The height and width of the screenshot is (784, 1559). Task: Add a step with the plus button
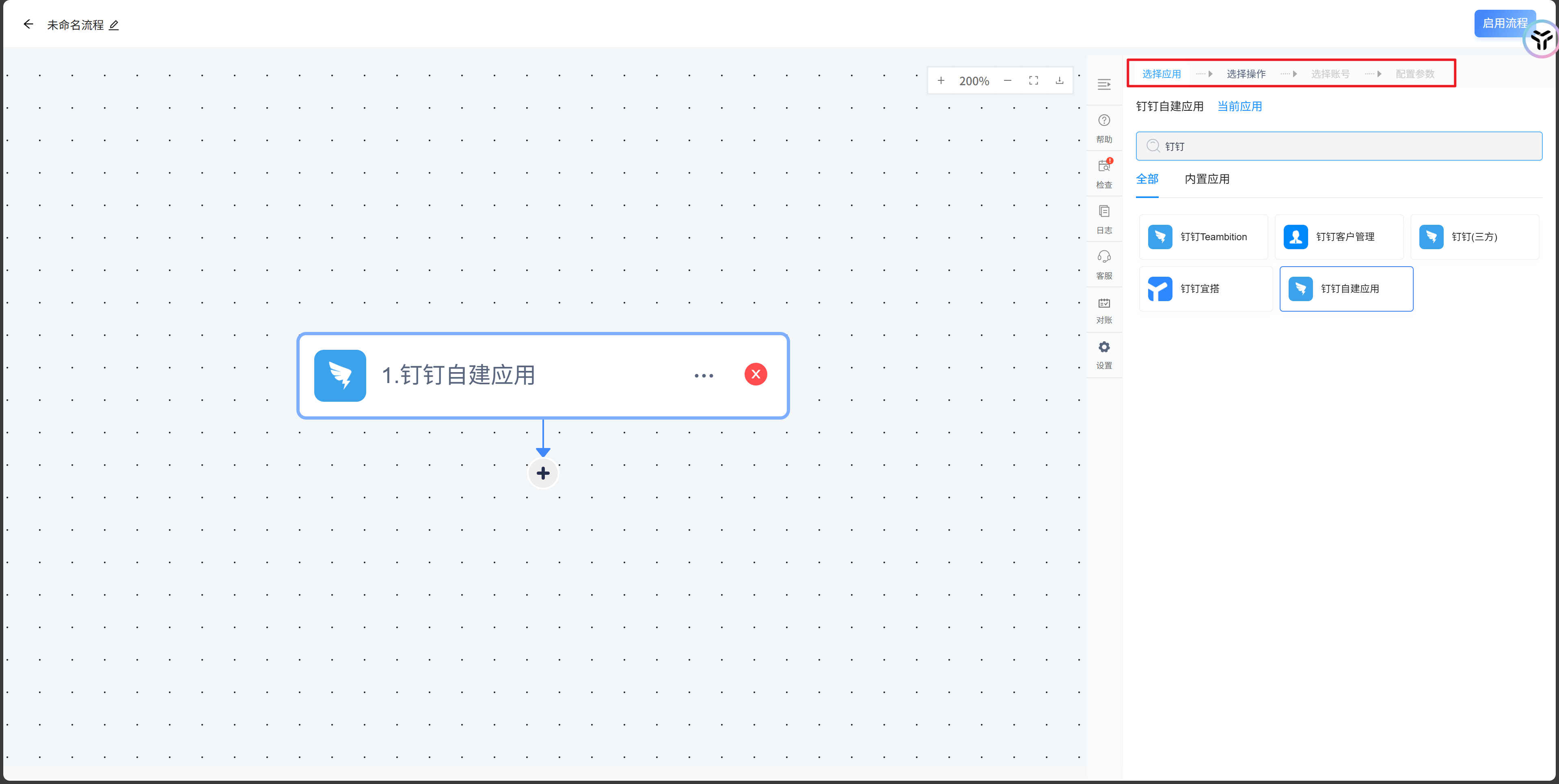tap(543, 473)
